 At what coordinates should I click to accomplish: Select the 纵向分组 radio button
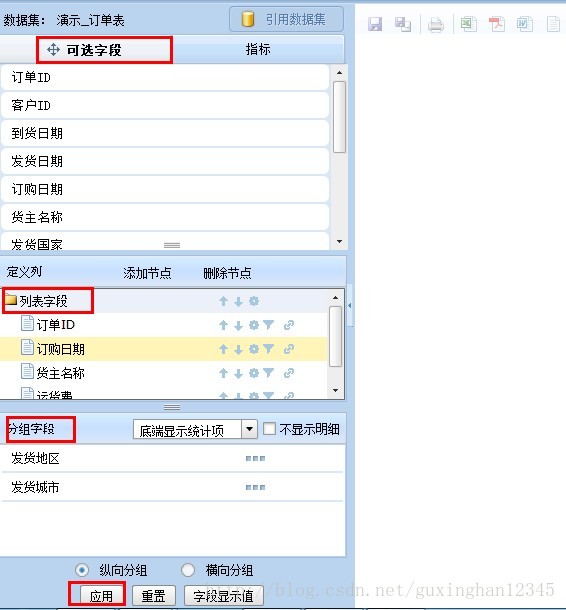[x=82, y=570]
